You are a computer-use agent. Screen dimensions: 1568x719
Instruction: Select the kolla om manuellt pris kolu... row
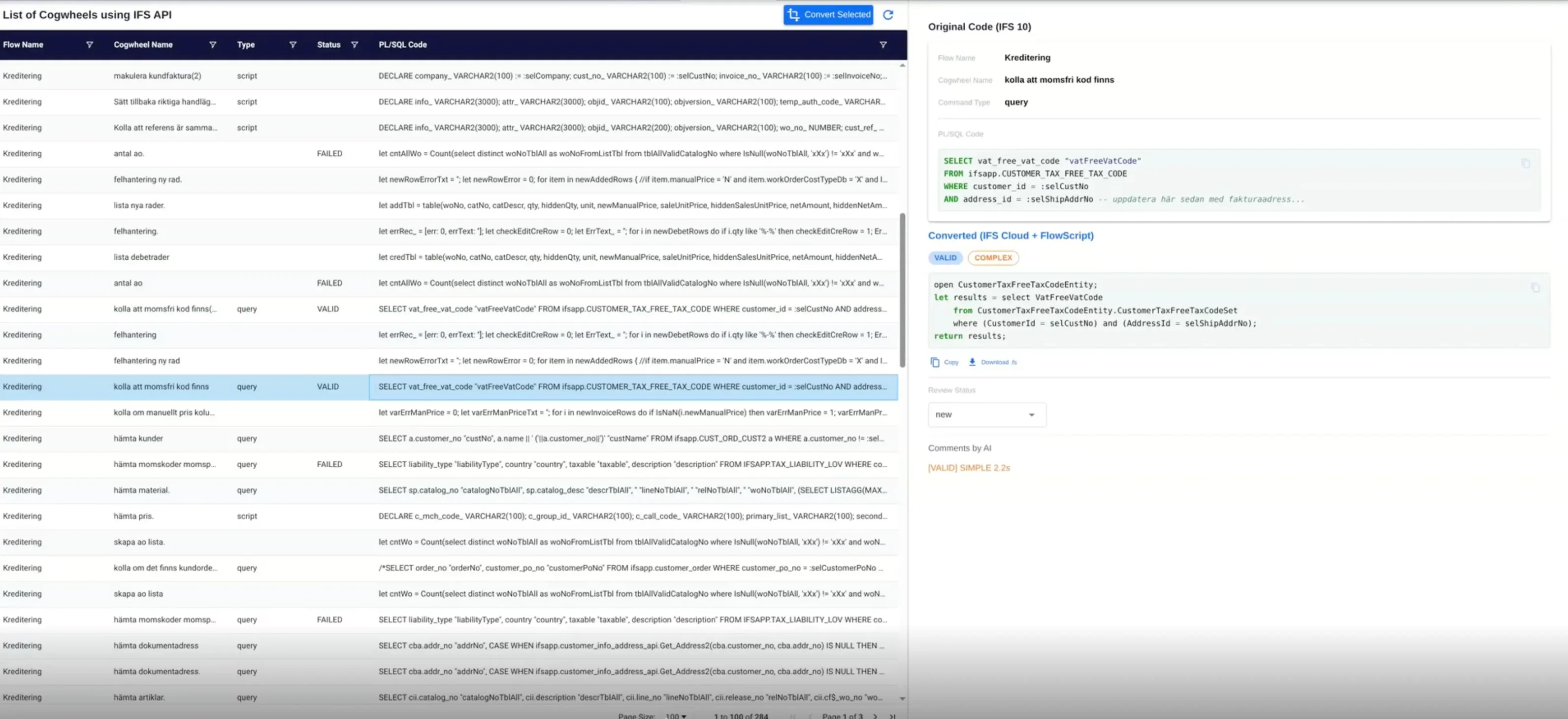(449, 412)
